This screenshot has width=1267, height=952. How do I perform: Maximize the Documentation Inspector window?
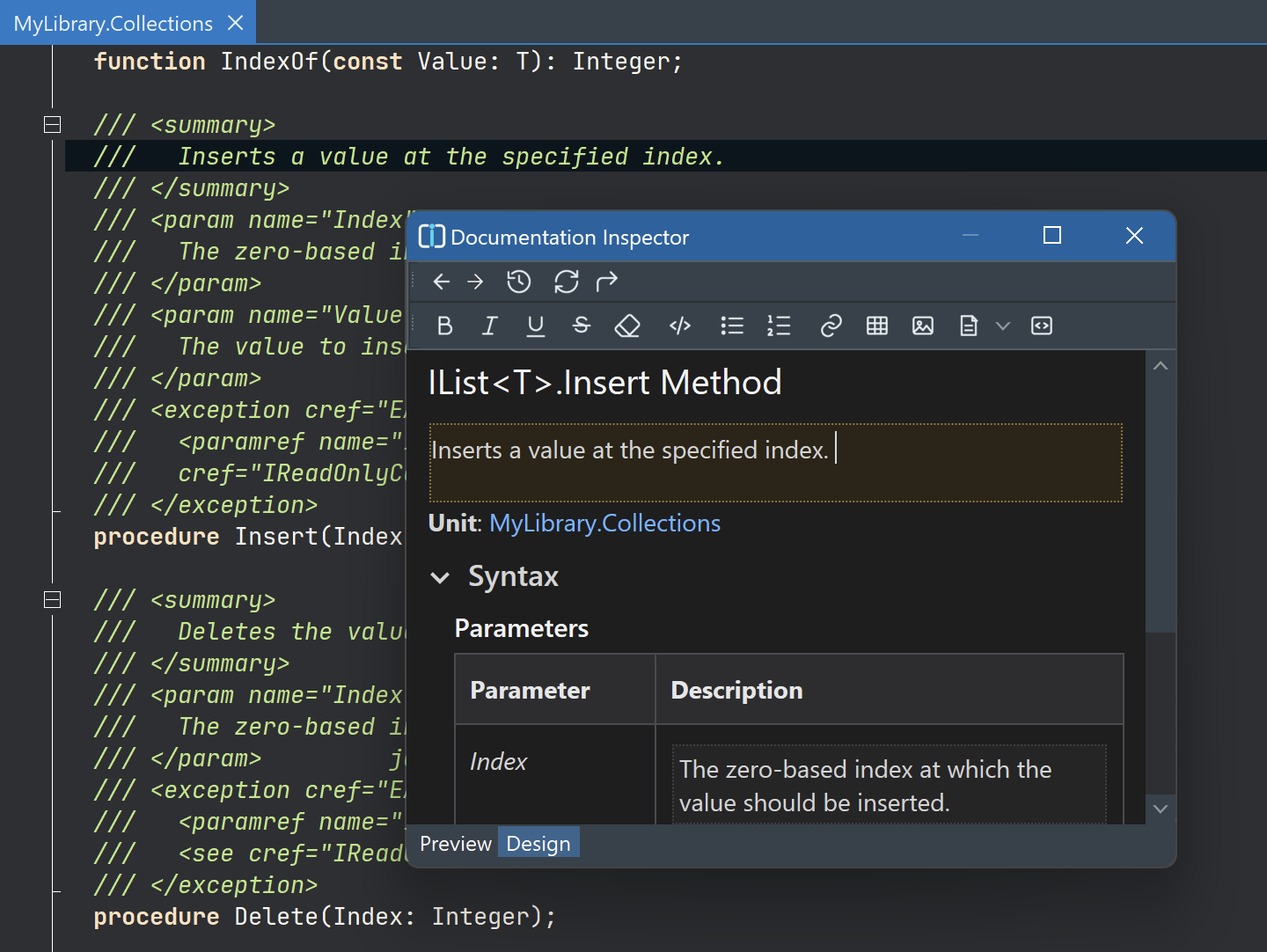point(1052,236)
